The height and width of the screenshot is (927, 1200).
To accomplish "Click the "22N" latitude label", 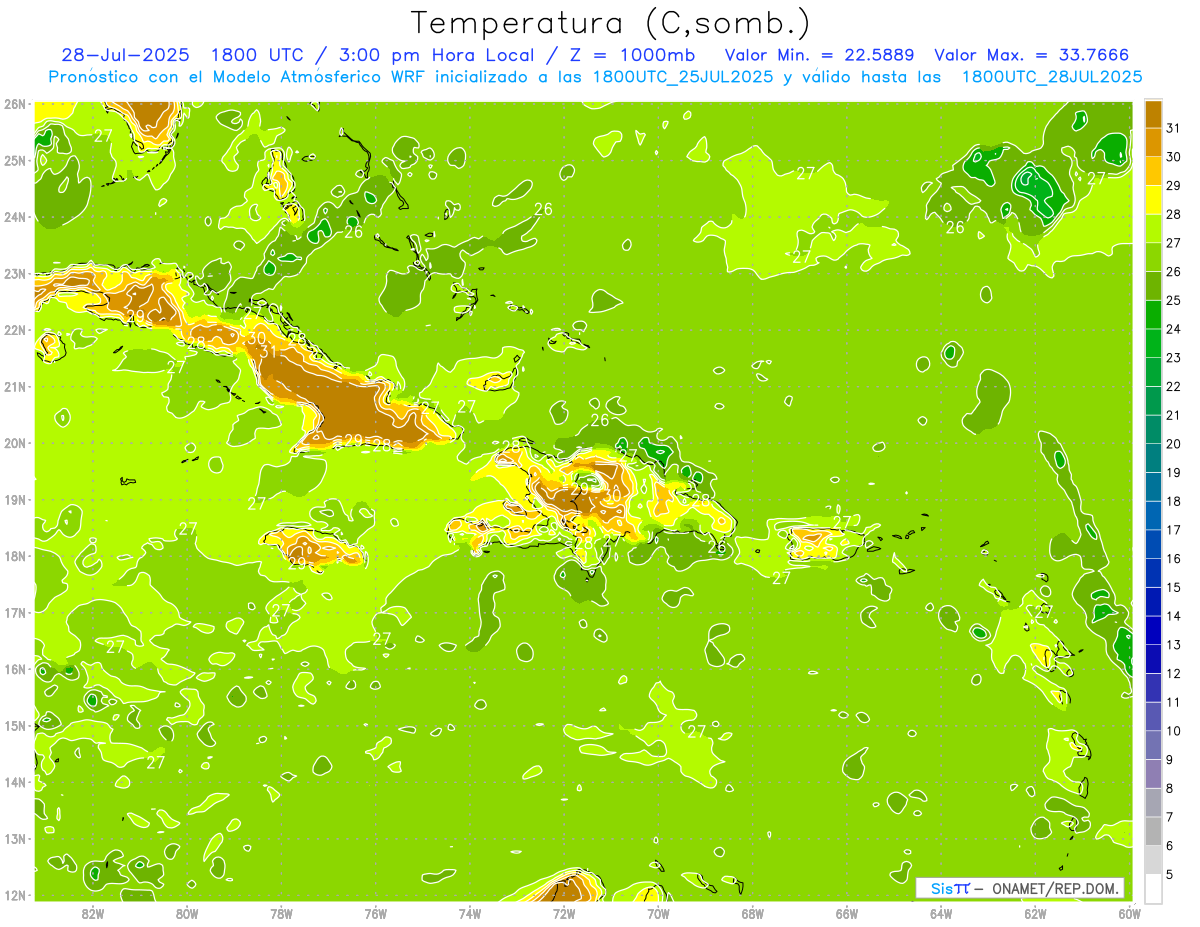I will coord(15,330).
